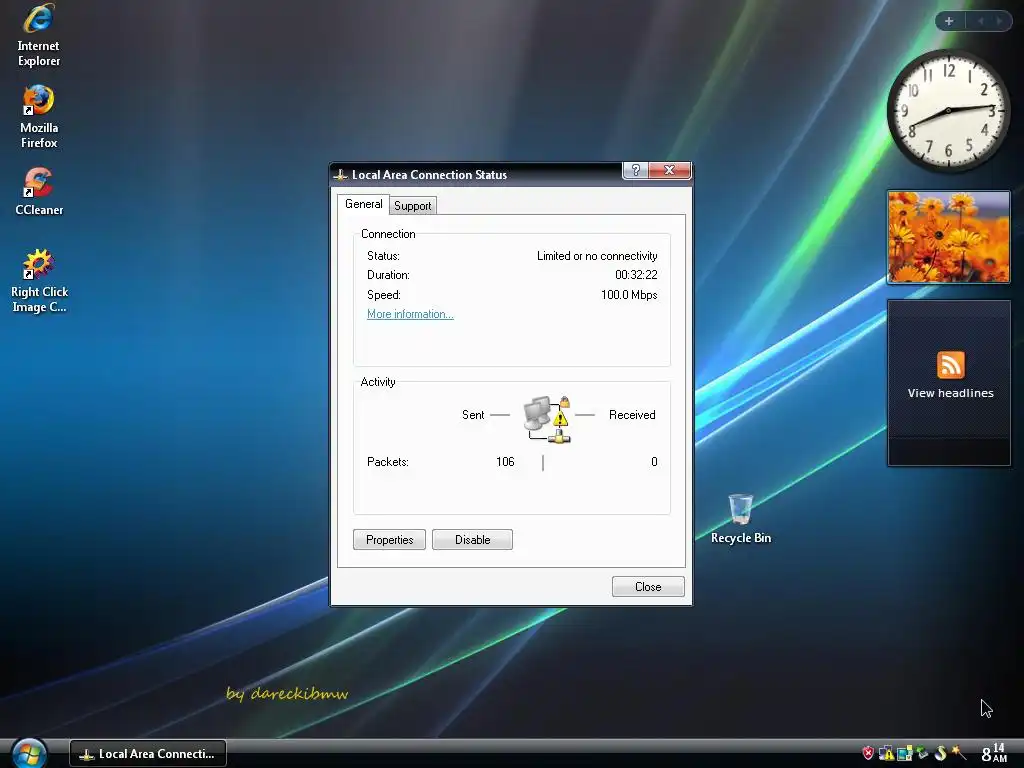Click the RSS feed icon in headlines gadget
1024x768 pixels.
tap(950, 364)
